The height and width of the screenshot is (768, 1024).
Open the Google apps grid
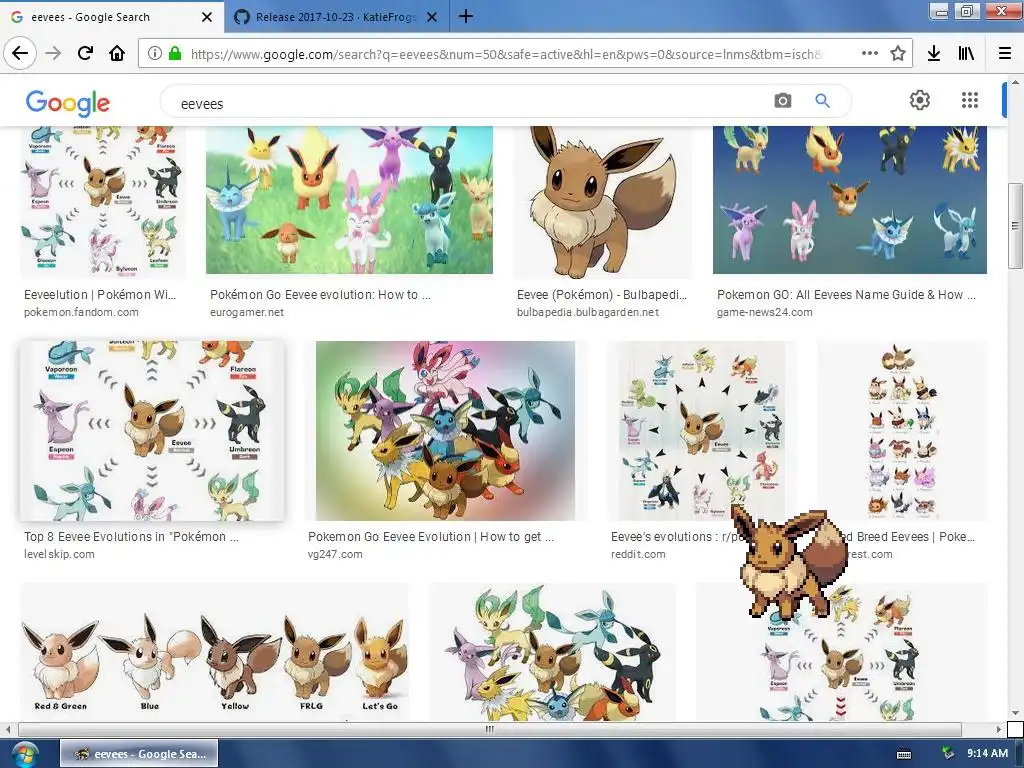[x=970, y=100]
